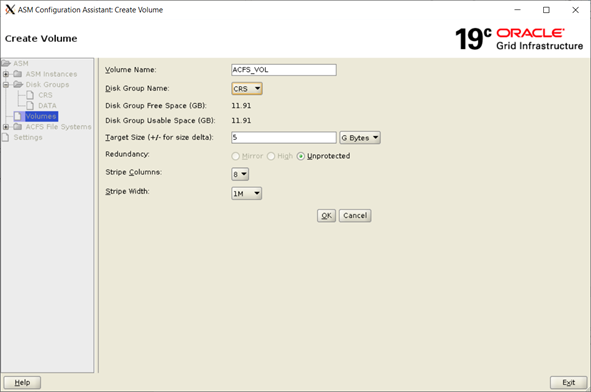Click the Volumes page icon in tree
Viewport: 591px width, 392px height.
pyautogui.click(x=17, y=116)
